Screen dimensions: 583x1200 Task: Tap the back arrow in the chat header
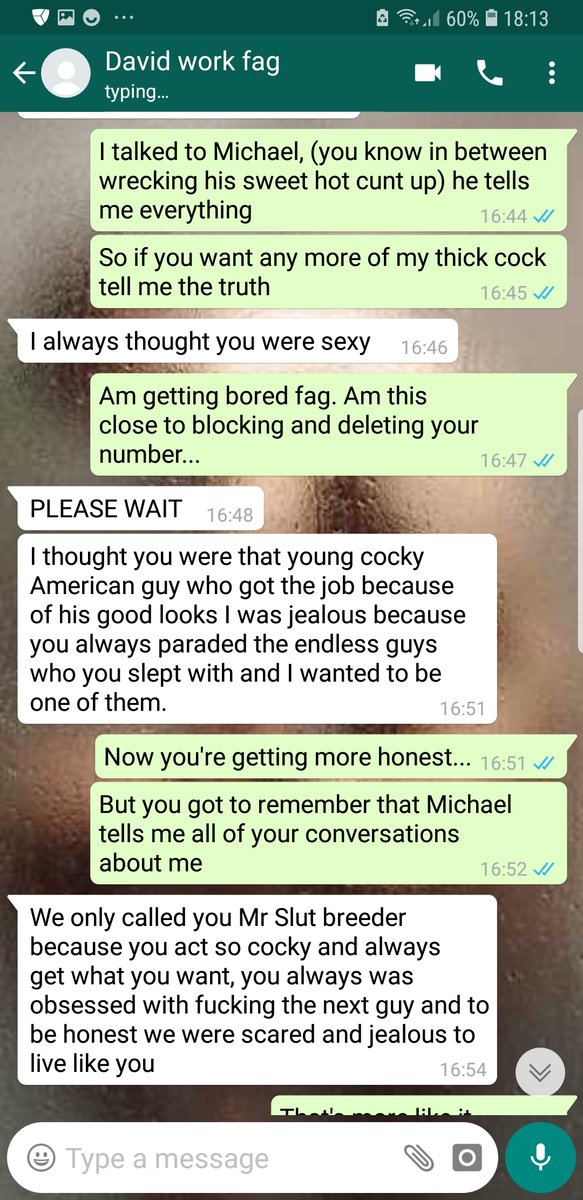(24, 73)
